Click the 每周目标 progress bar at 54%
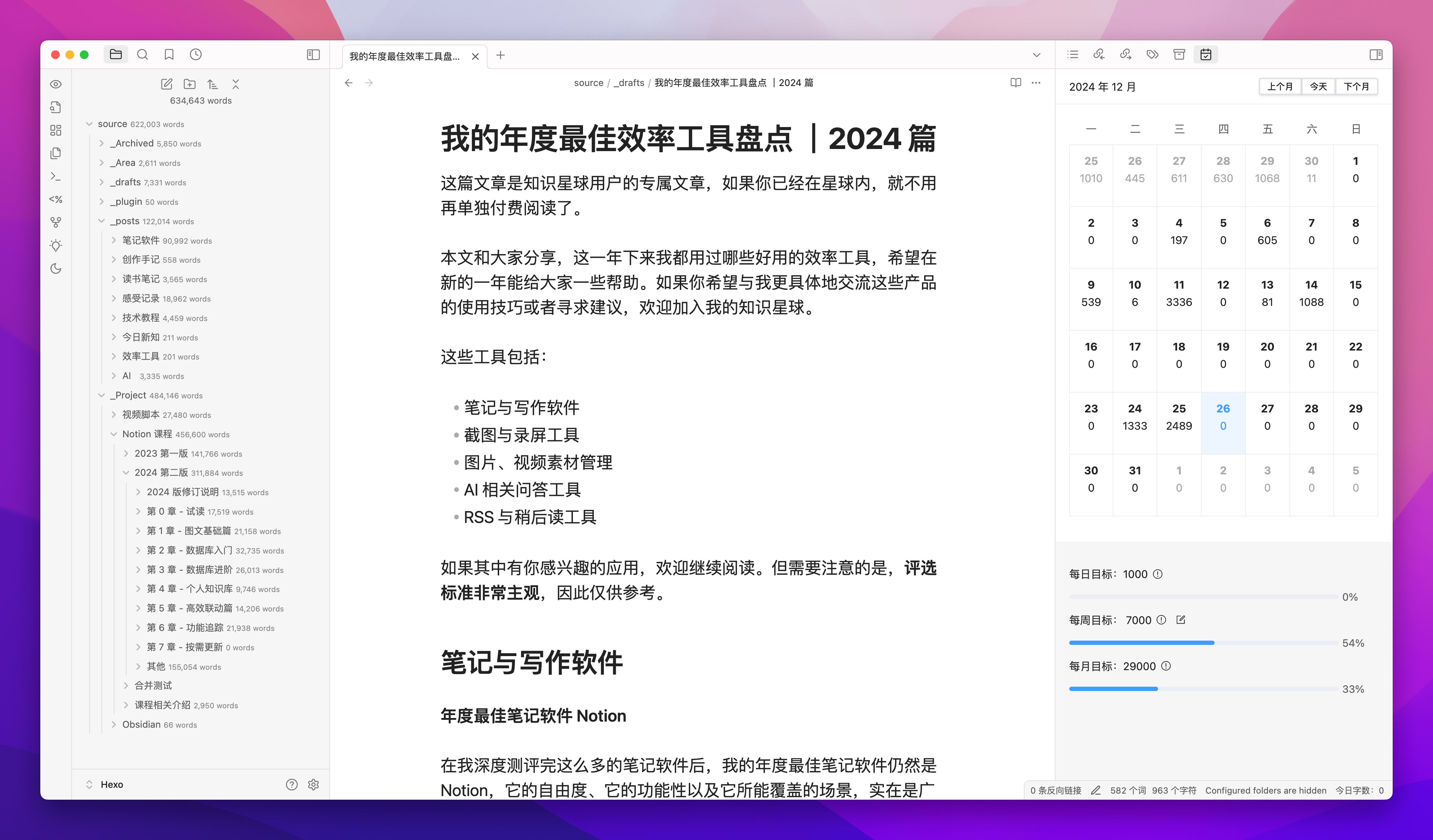Screen dimensions: 1433x840 pyautogui.click(x=1203, y=643)
